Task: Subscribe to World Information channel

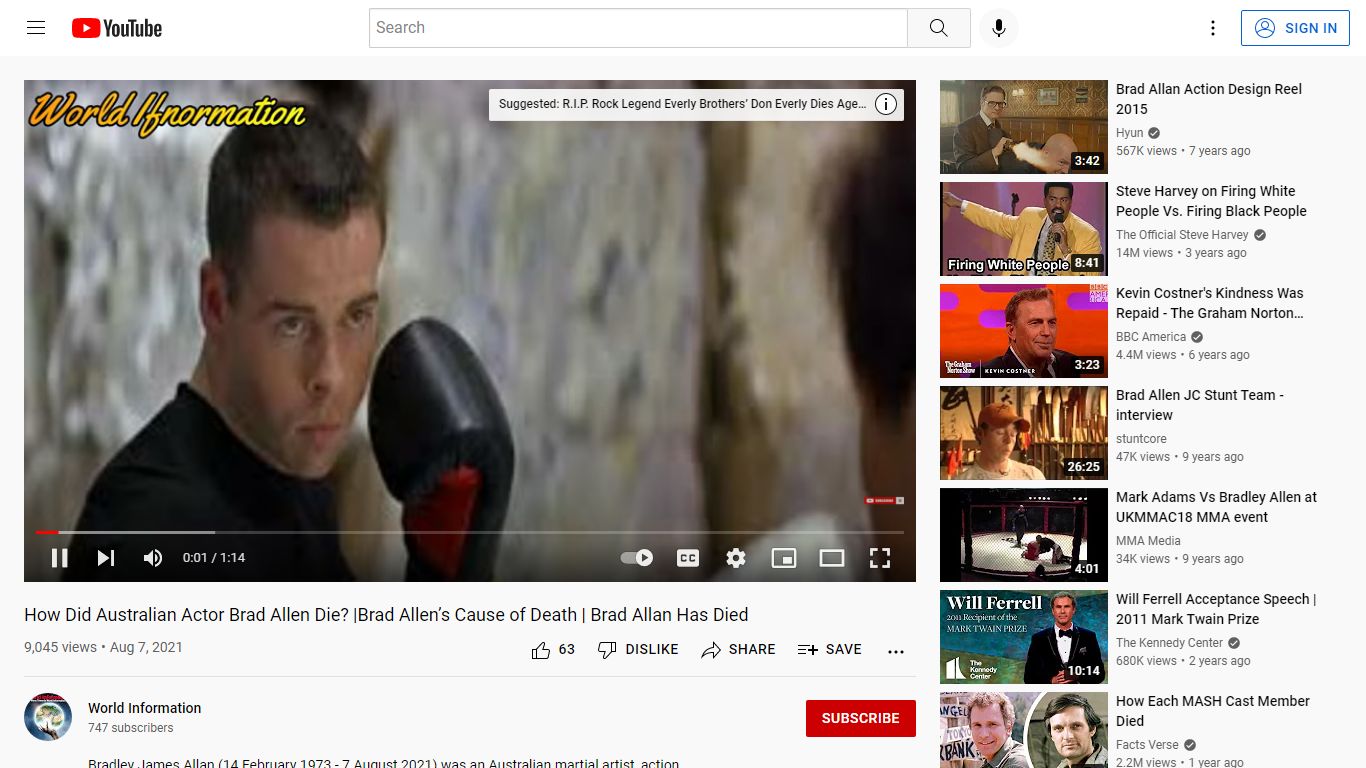Action: click(x=861, y=718)
